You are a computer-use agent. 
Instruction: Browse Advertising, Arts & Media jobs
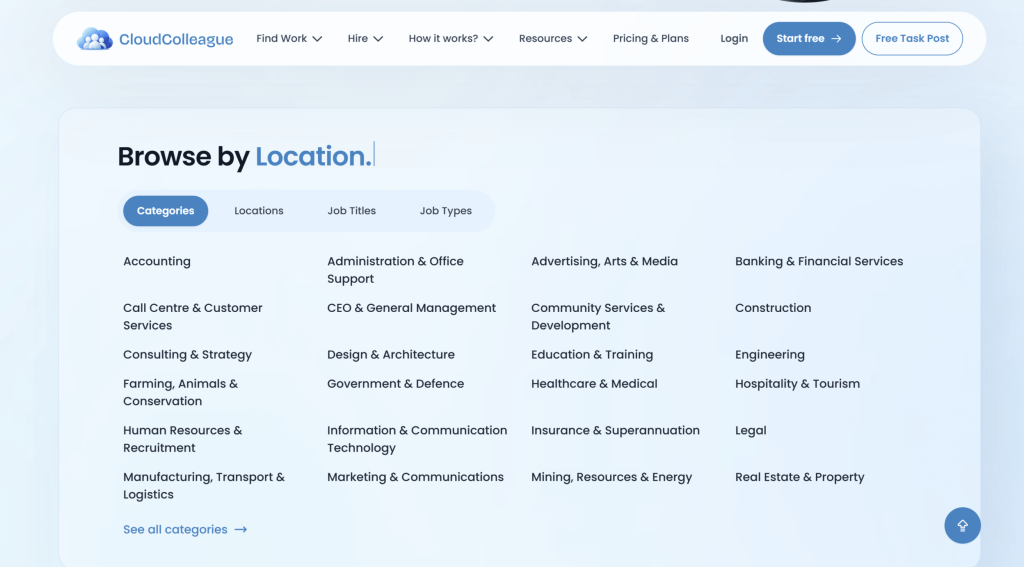click(604, 261)
